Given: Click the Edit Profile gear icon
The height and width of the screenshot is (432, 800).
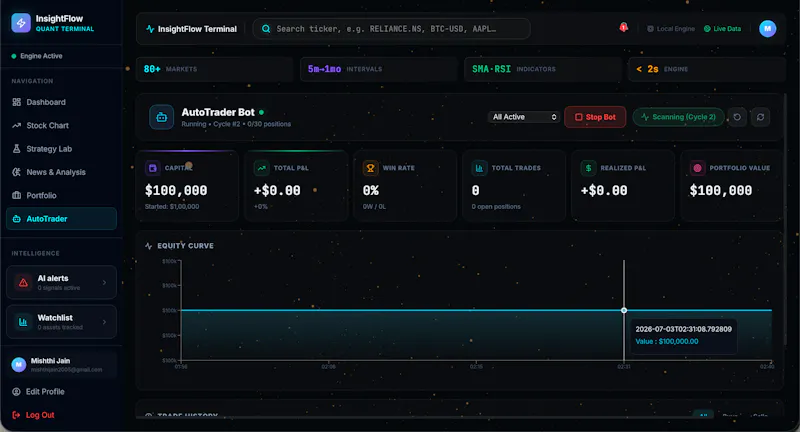Looking at the screenshot, I should point(16,392).
